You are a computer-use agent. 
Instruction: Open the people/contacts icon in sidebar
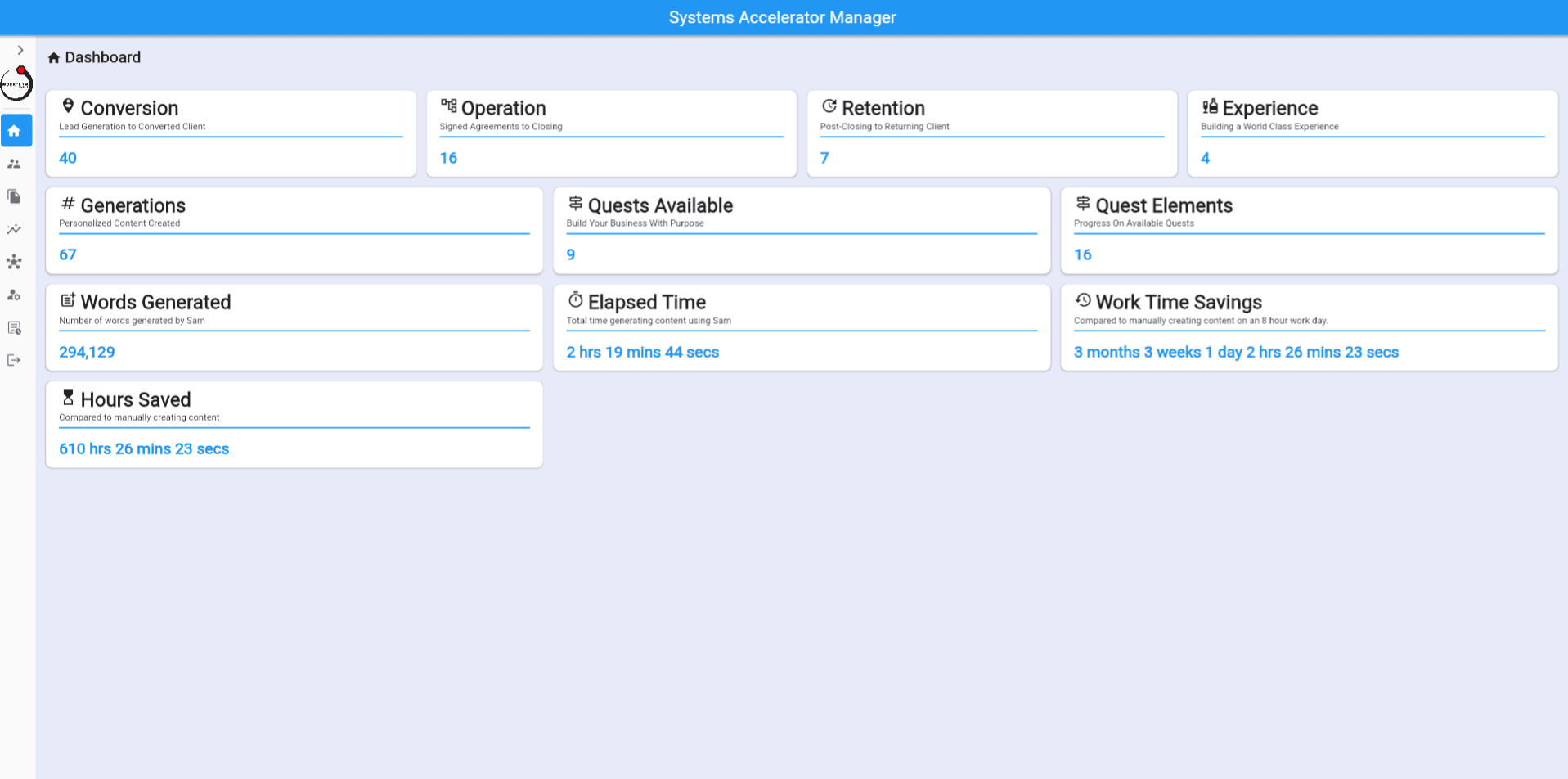pos(14,164)
